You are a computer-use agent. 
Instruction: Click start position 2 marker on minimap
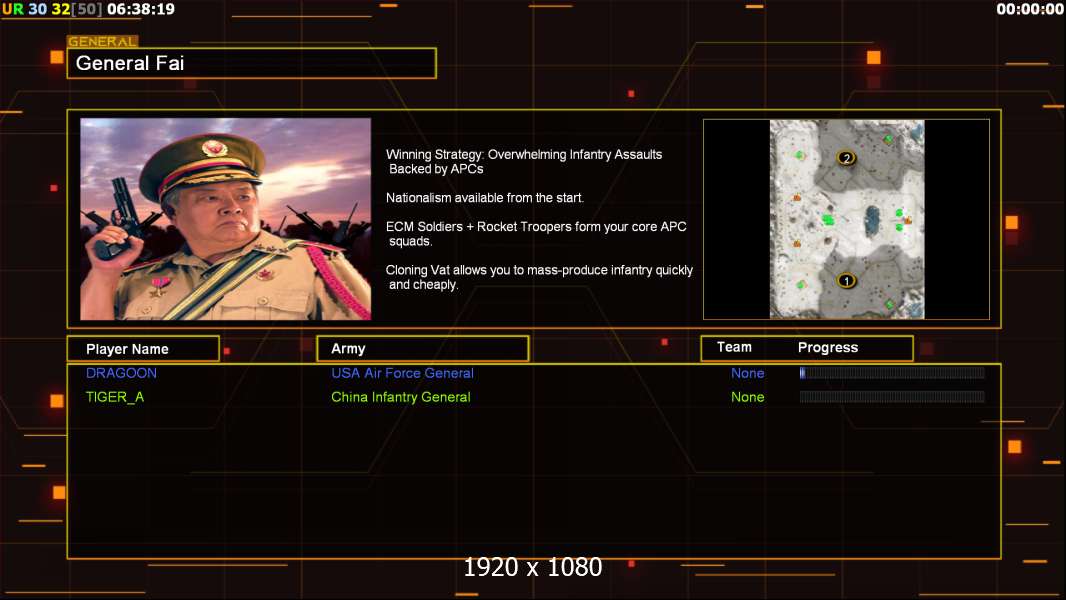click(x=846, y=158)
